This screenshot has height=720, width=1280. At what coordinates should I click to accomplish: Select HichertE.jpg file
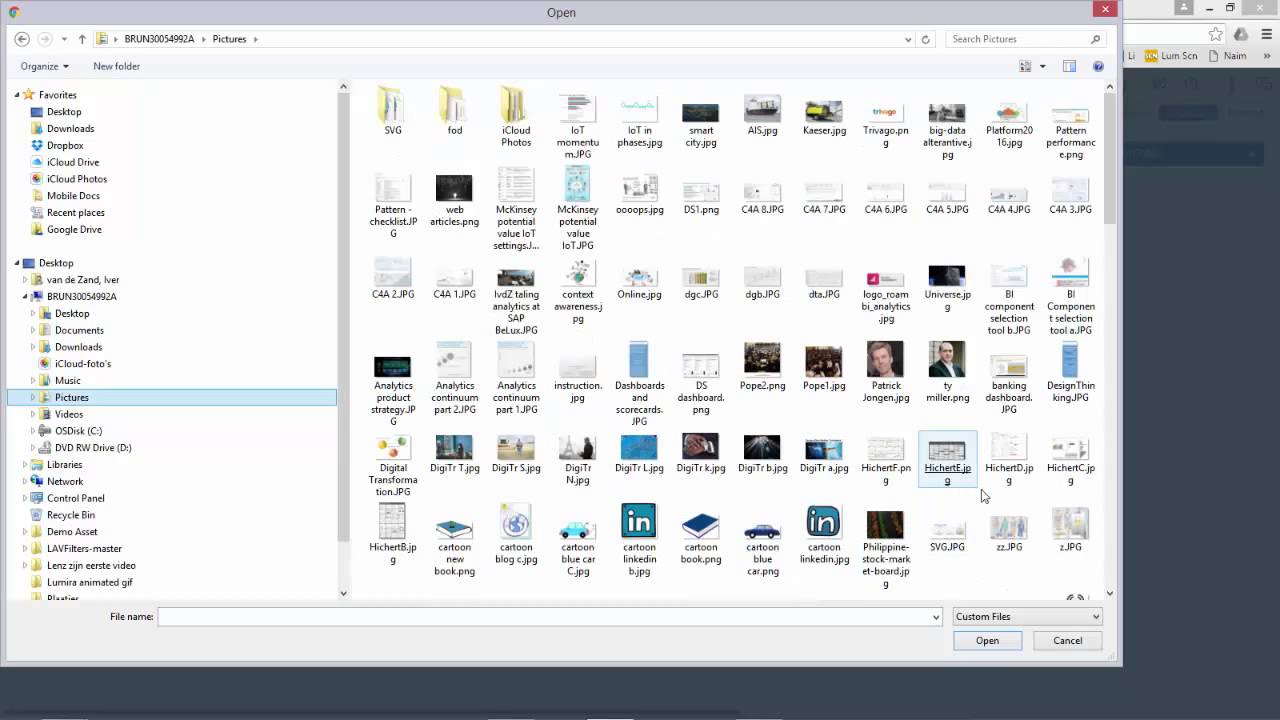[947, 461]
